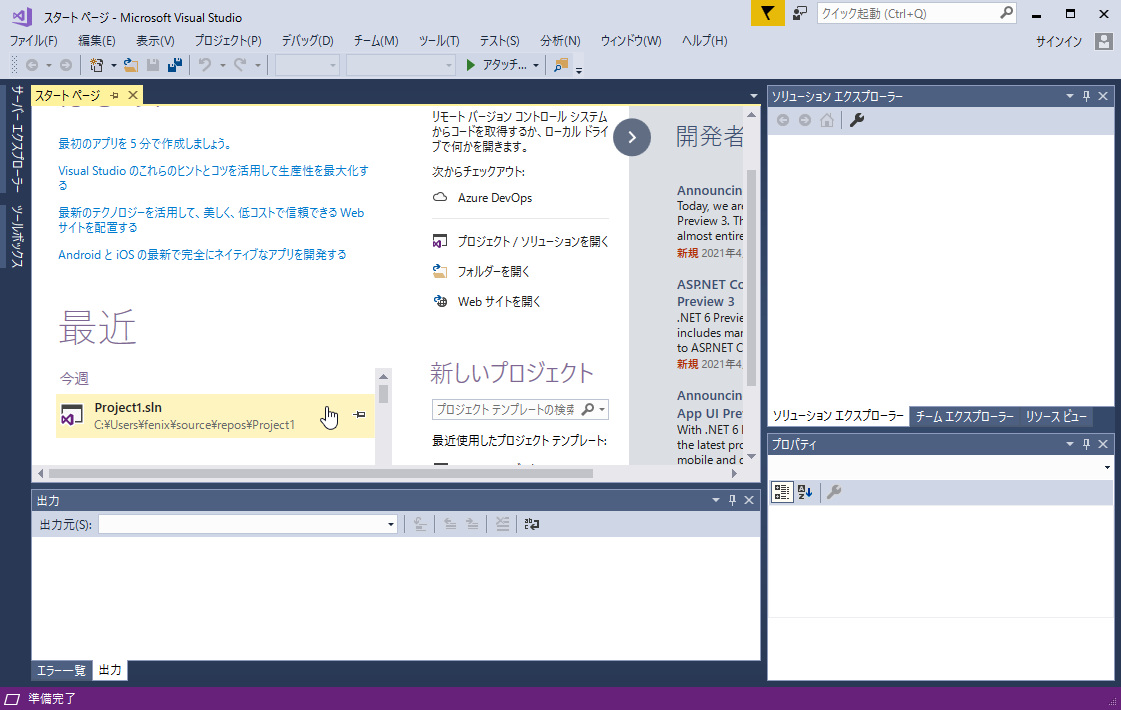Screen dimensions: 1121x710
Task: Click the Navigate Backward arrow in main toolbar
Action: tap(32, 65)
